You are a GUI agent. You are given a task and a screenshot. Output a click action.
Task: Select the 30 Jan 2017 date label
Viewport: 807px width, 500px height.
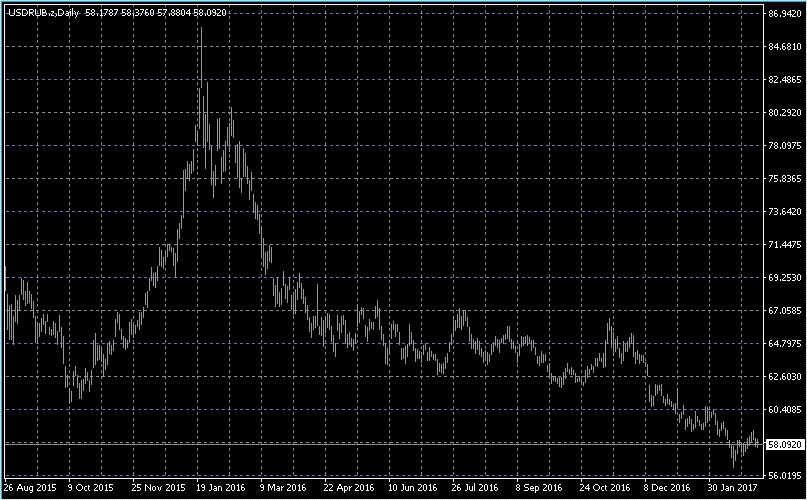pos(732,487)
